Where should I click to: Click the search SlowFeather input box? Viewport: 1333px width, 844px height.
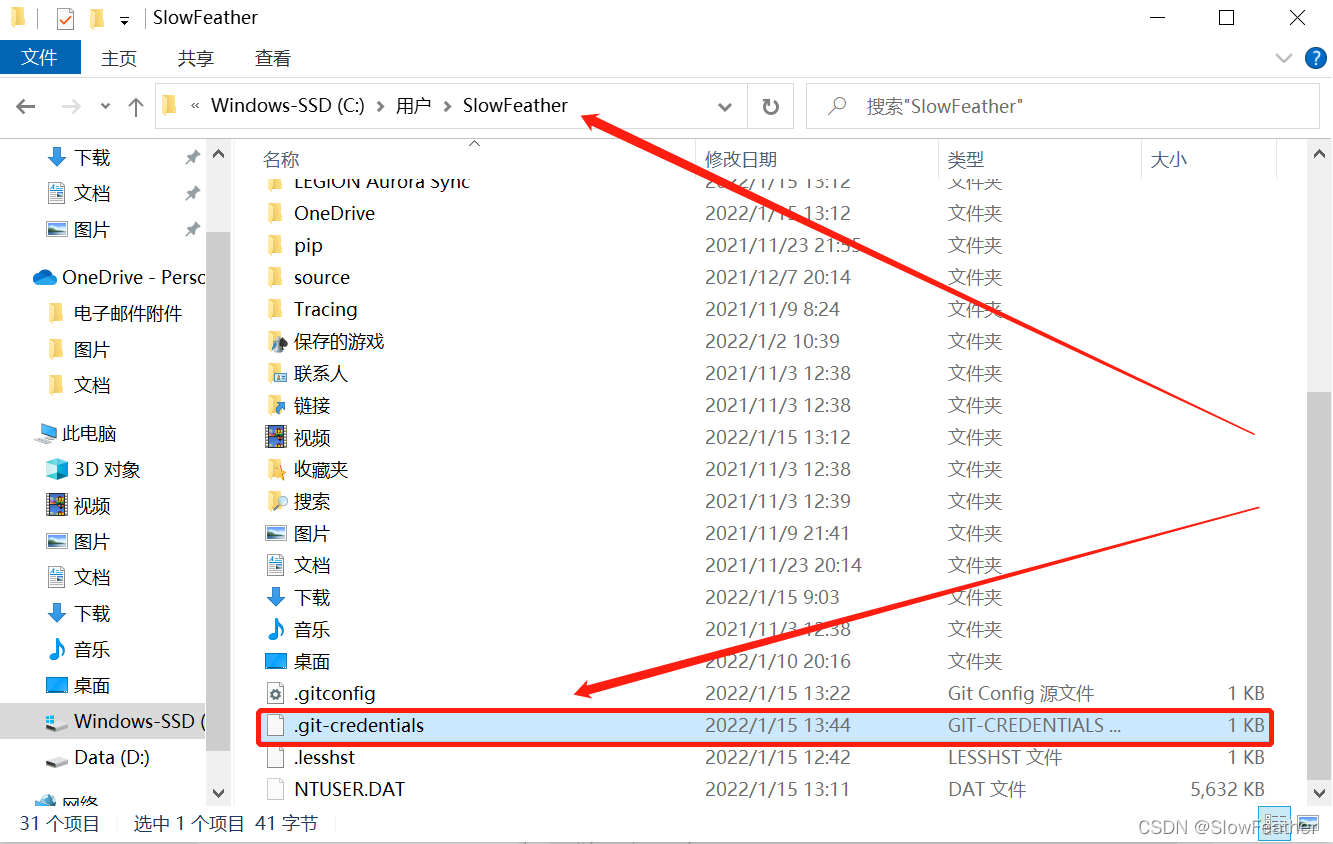tap(1062, 106)
